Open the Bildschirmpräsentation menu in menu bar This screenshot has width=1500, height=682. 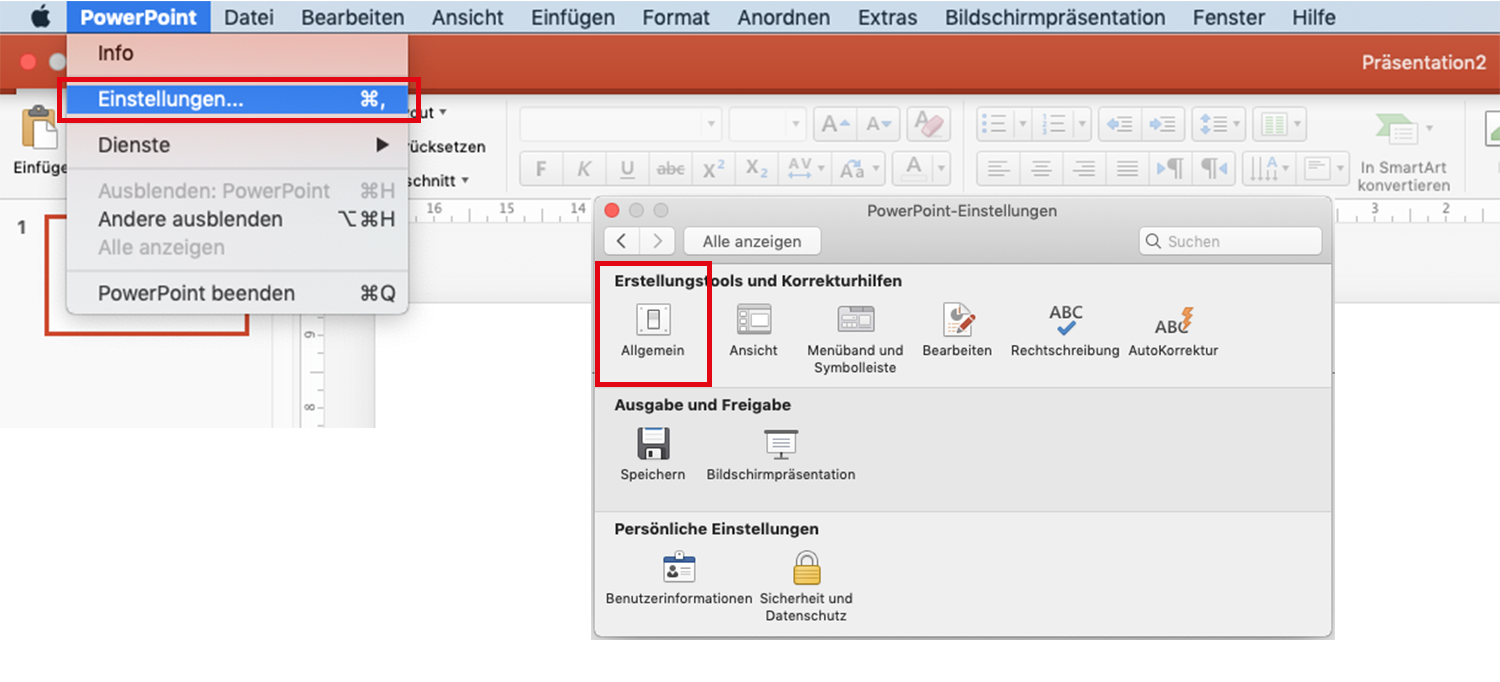point(1055,17)
